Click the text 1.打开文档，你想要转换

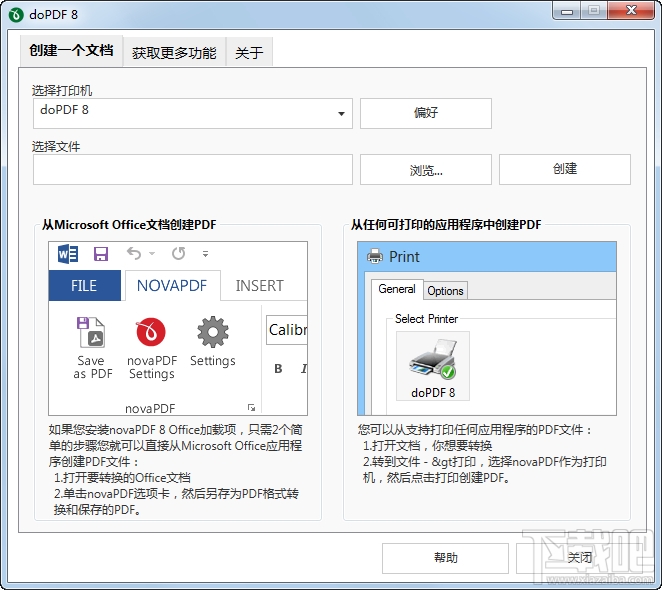427,446
